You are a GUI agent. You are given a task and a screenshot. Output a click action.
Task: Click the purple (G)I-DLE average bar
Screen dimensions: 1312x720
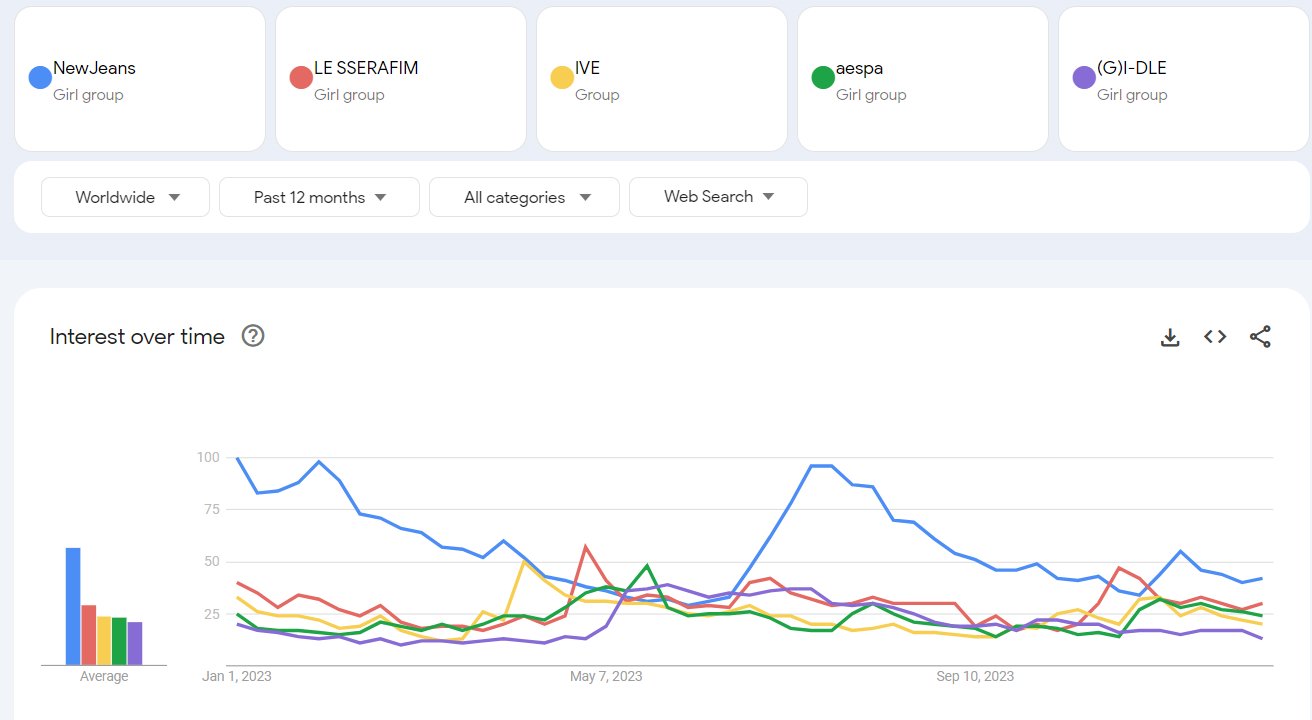click(x=135, y=643)
